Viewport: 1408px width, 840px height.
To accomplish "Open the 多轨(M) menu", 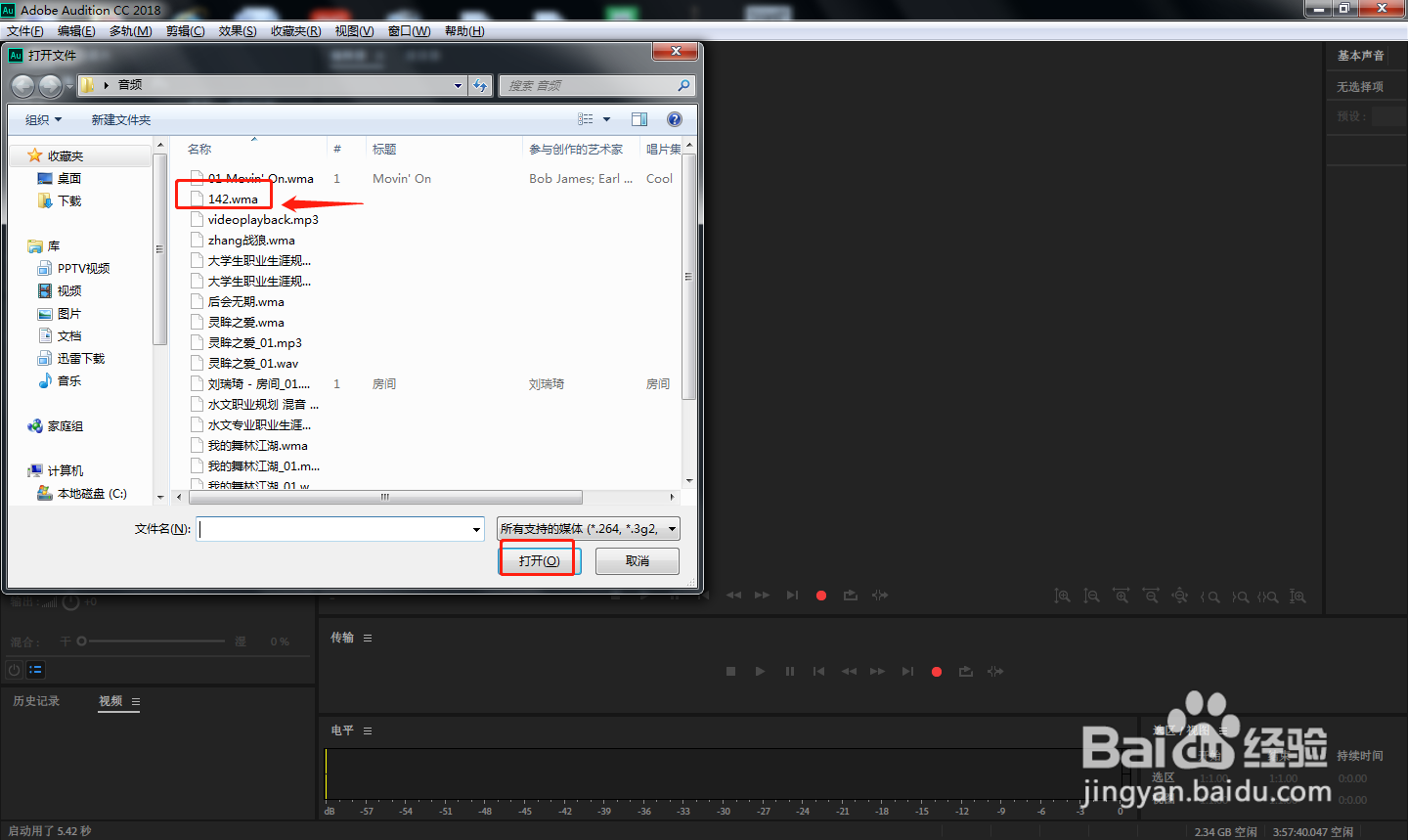I will [x=130, y=31].
